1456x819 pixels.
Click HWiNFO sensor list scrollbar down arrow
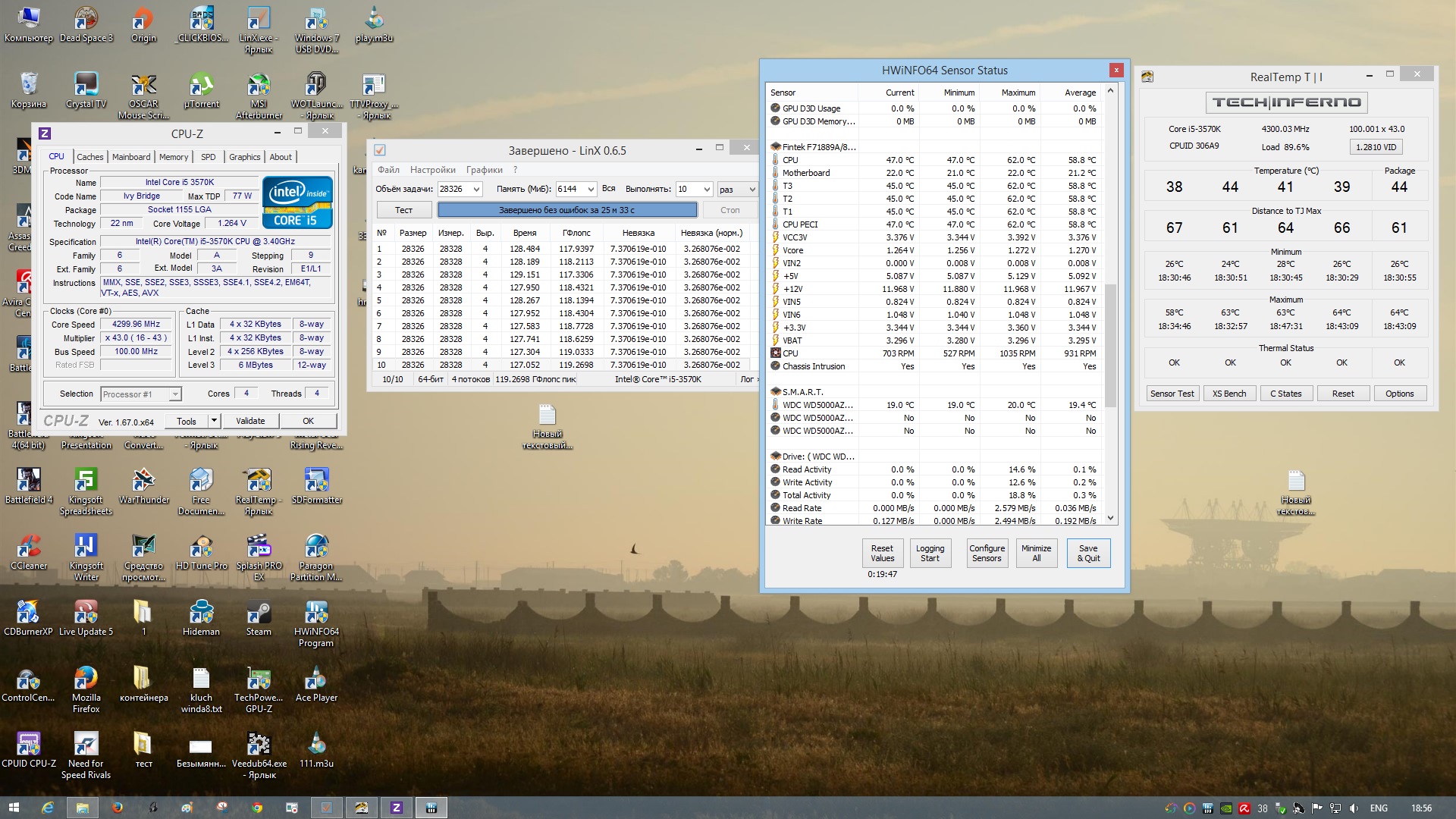click(x=1110, y=519)
